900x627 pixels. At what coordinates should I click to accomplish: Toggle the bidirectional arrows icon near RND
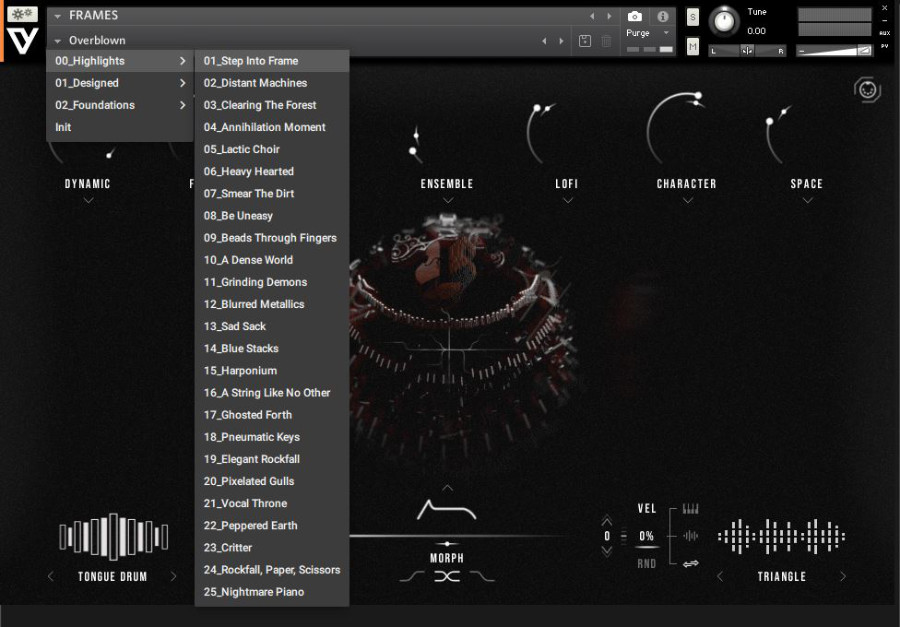[x=690, y=564]
